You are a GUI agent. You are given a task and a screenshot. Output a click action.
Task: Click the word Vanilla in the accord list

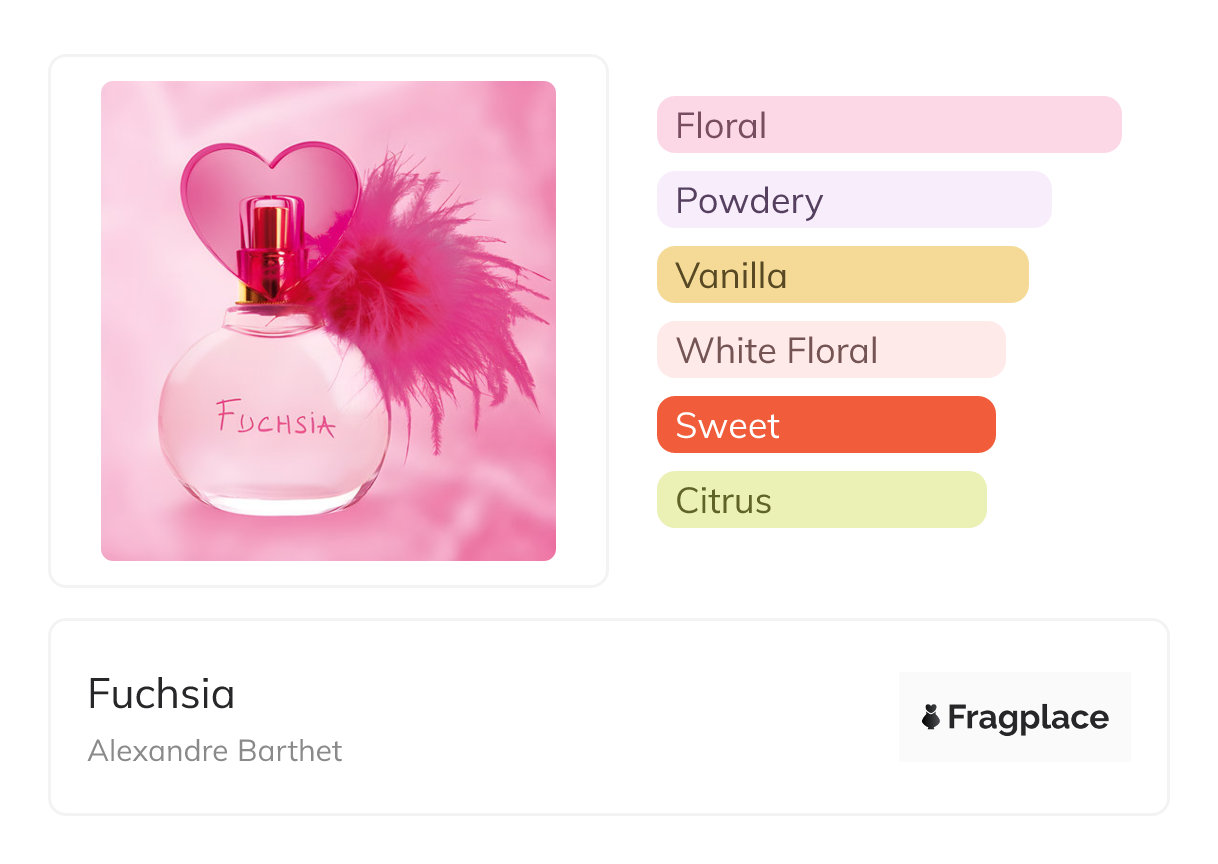click(x=731, y=276)
